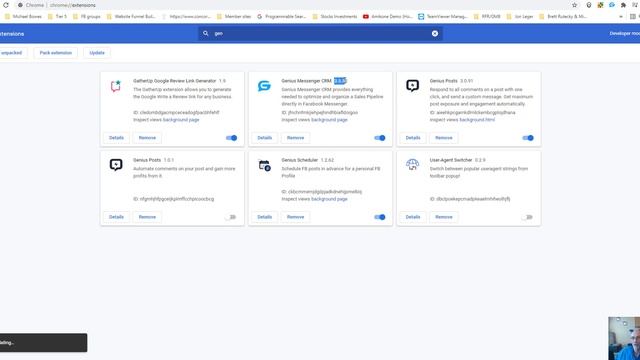
Task: Open Details for Genius Scheduler
Action: pos(264,217)
